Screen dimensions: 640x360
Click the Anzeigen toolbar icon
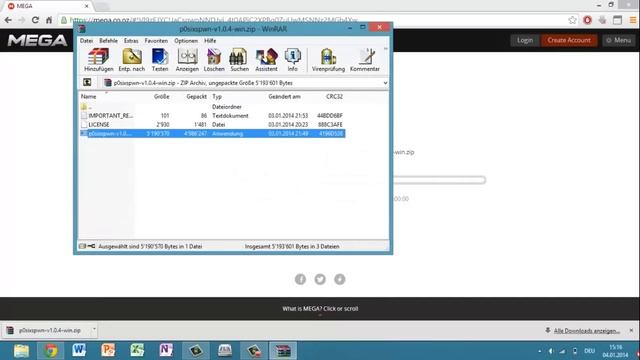pyautogui.click(x=187, y=60)
